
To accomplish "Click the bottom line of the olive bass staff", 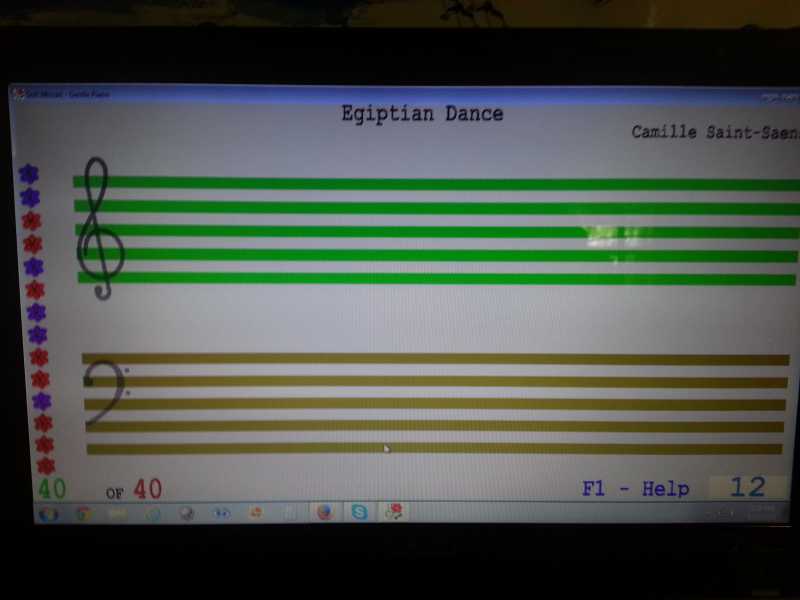I will pyautogui.click(x=435, y=449).
